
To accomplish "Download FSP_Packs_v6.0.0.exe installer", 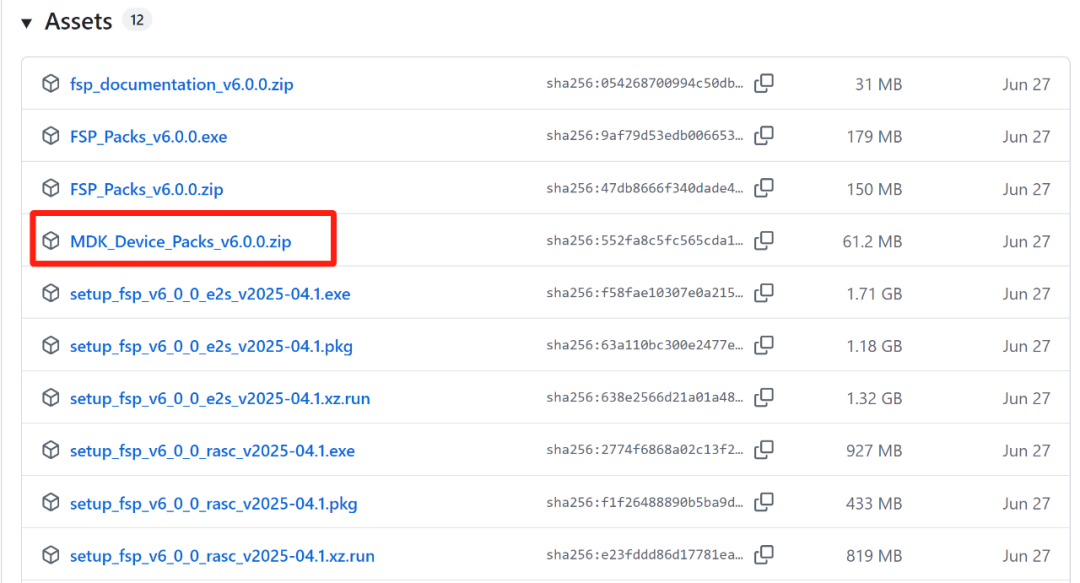I will (149, 136).
